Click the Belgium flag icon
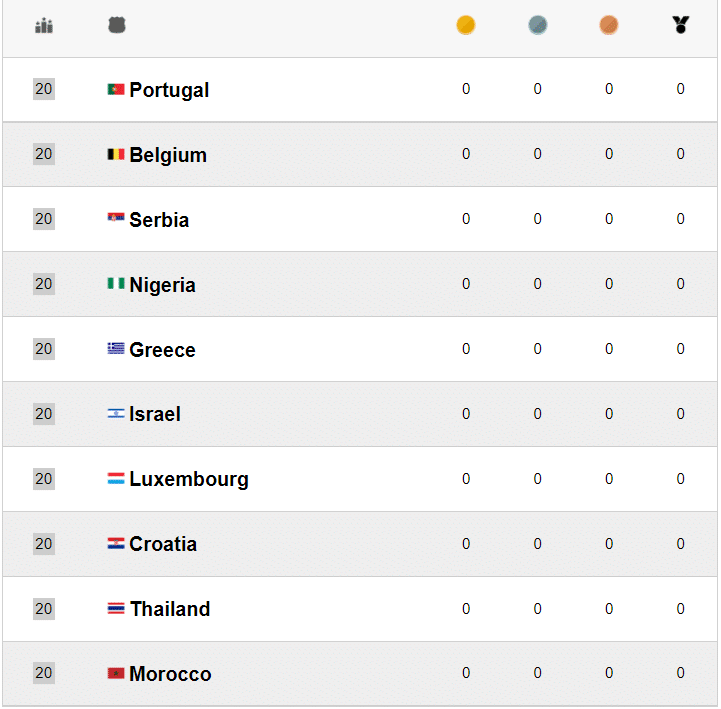 pos(116,154)
